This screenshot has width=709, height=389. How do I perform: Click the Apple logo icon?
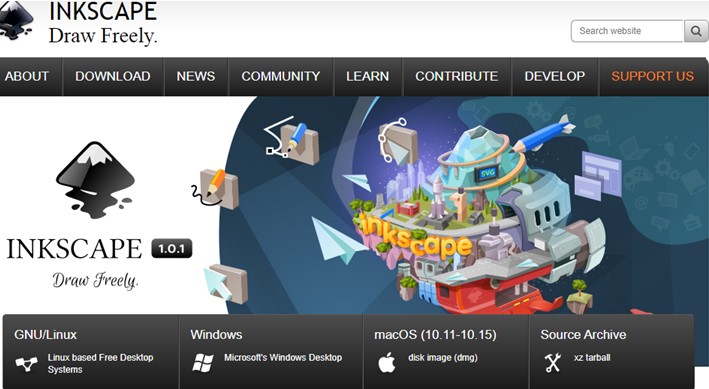[387, 362]
